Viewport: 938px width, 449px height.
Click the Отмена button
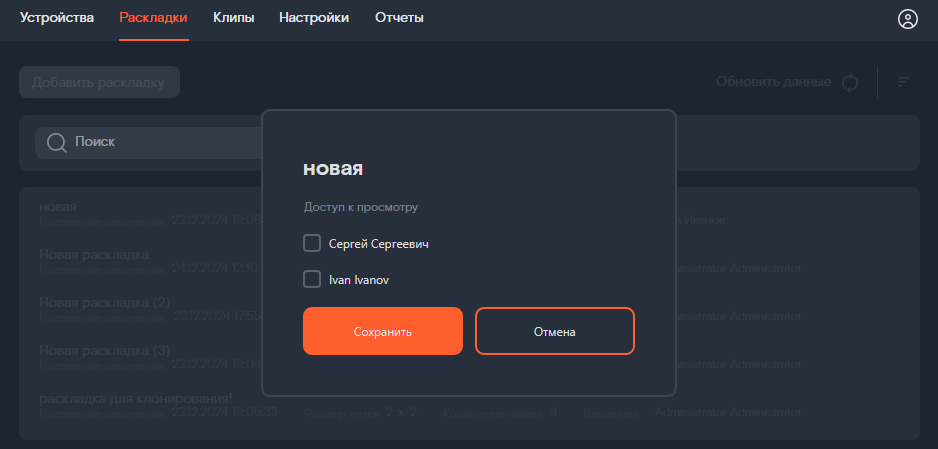click(555, 331)
